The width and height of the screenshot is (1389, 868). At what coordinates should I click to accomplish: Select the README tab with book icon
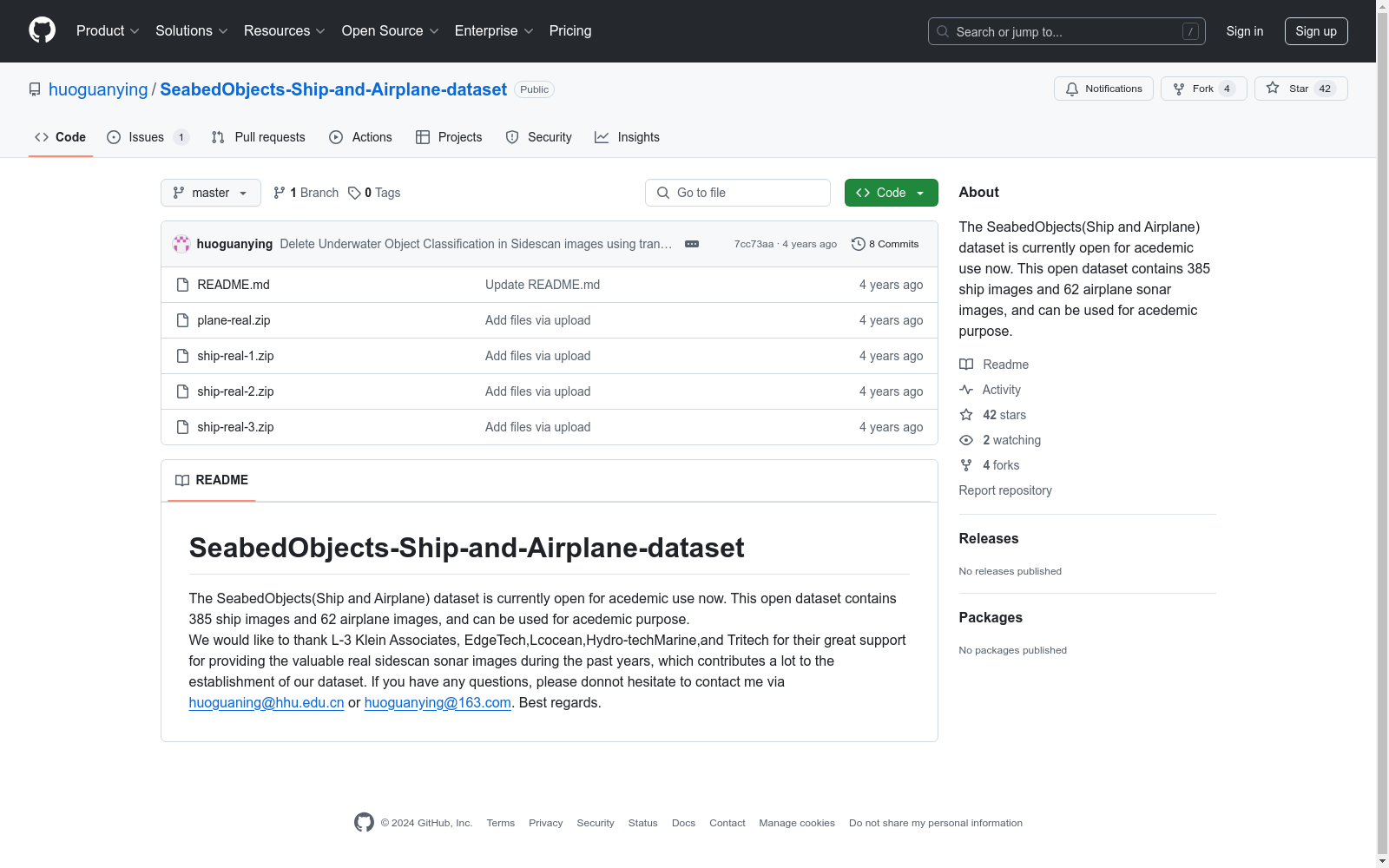pos(212,480)
